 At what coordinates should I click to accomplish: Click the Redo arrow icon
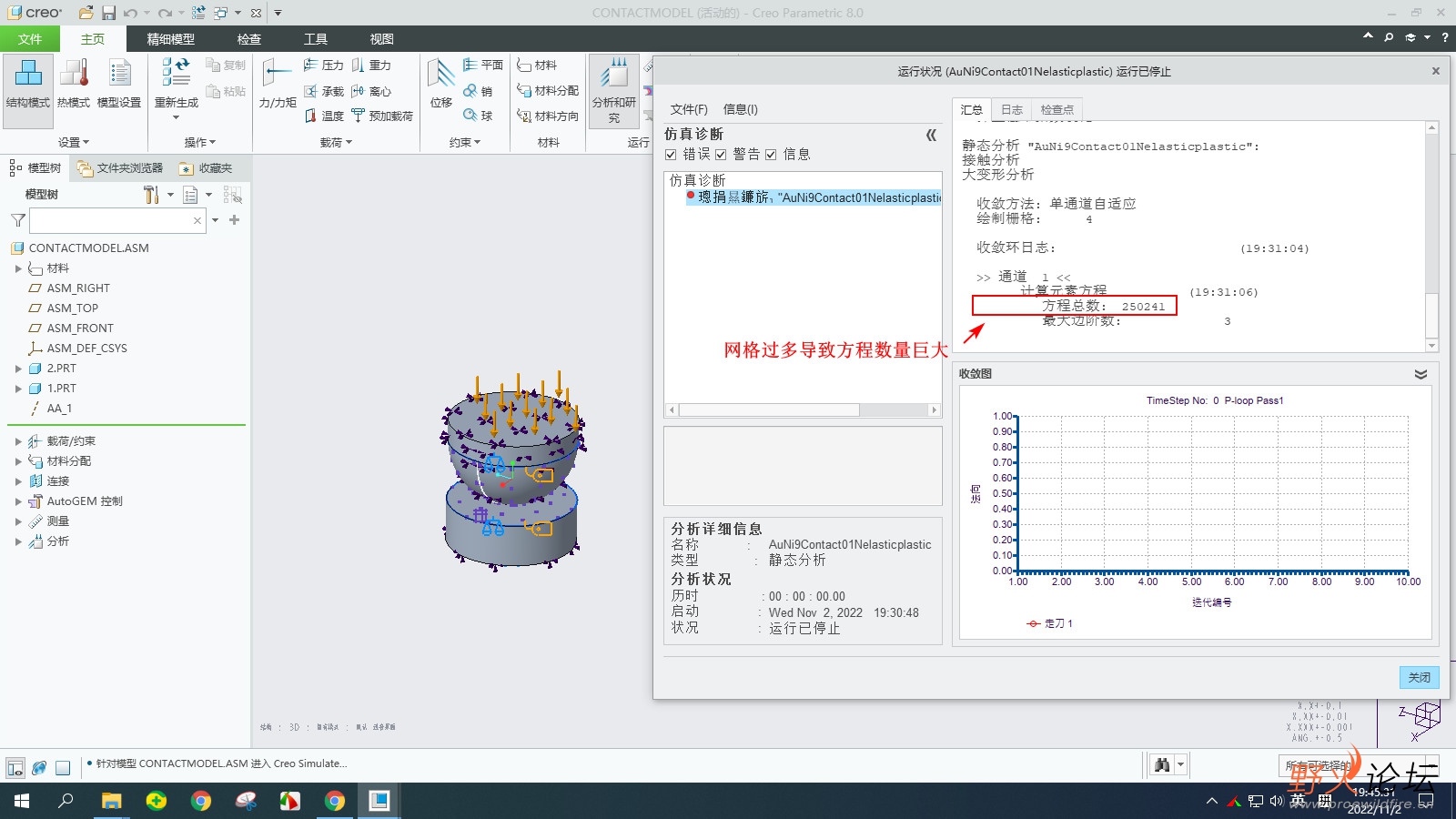tap(164, 13)
